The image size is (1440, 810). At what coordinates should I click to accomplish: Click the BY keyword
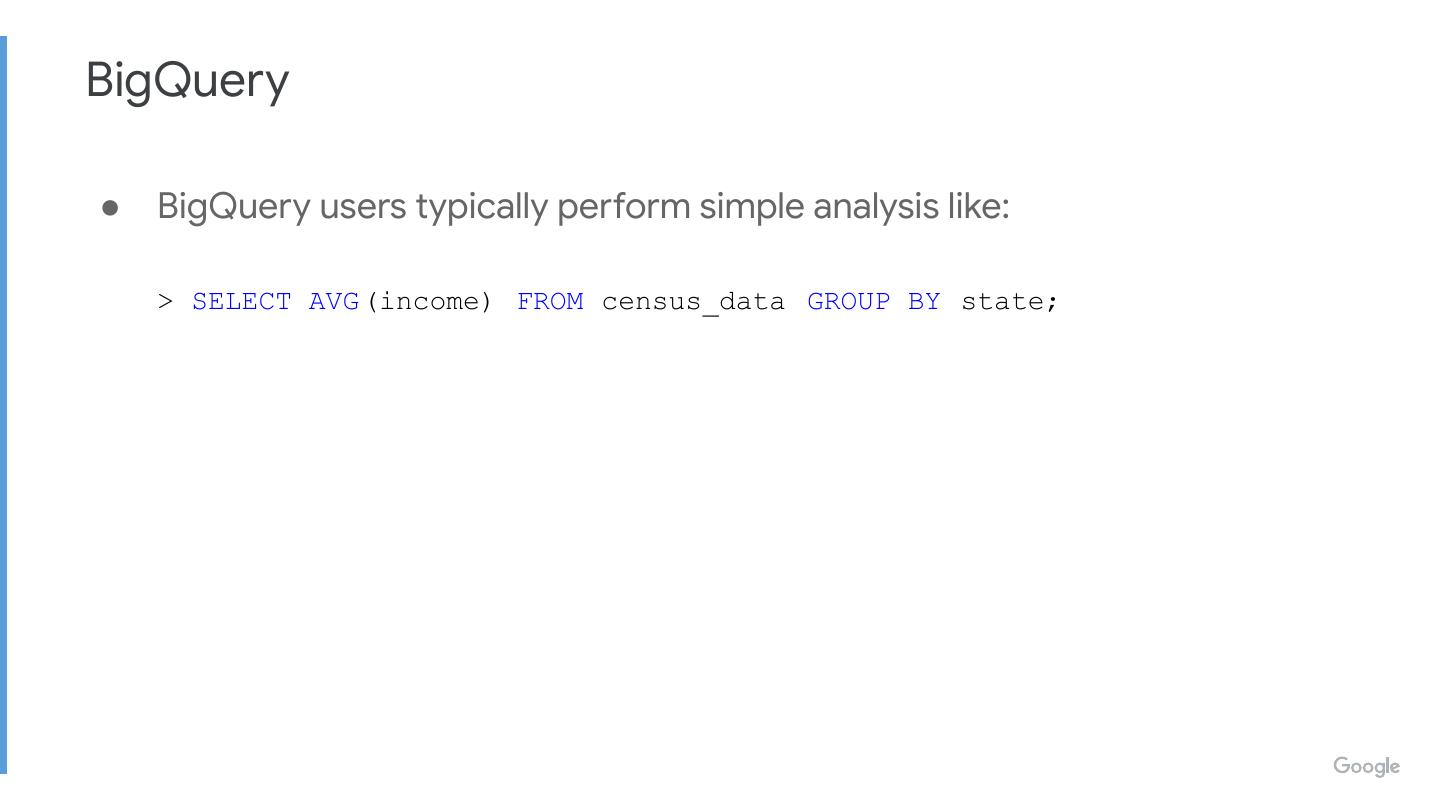(924, 301)
